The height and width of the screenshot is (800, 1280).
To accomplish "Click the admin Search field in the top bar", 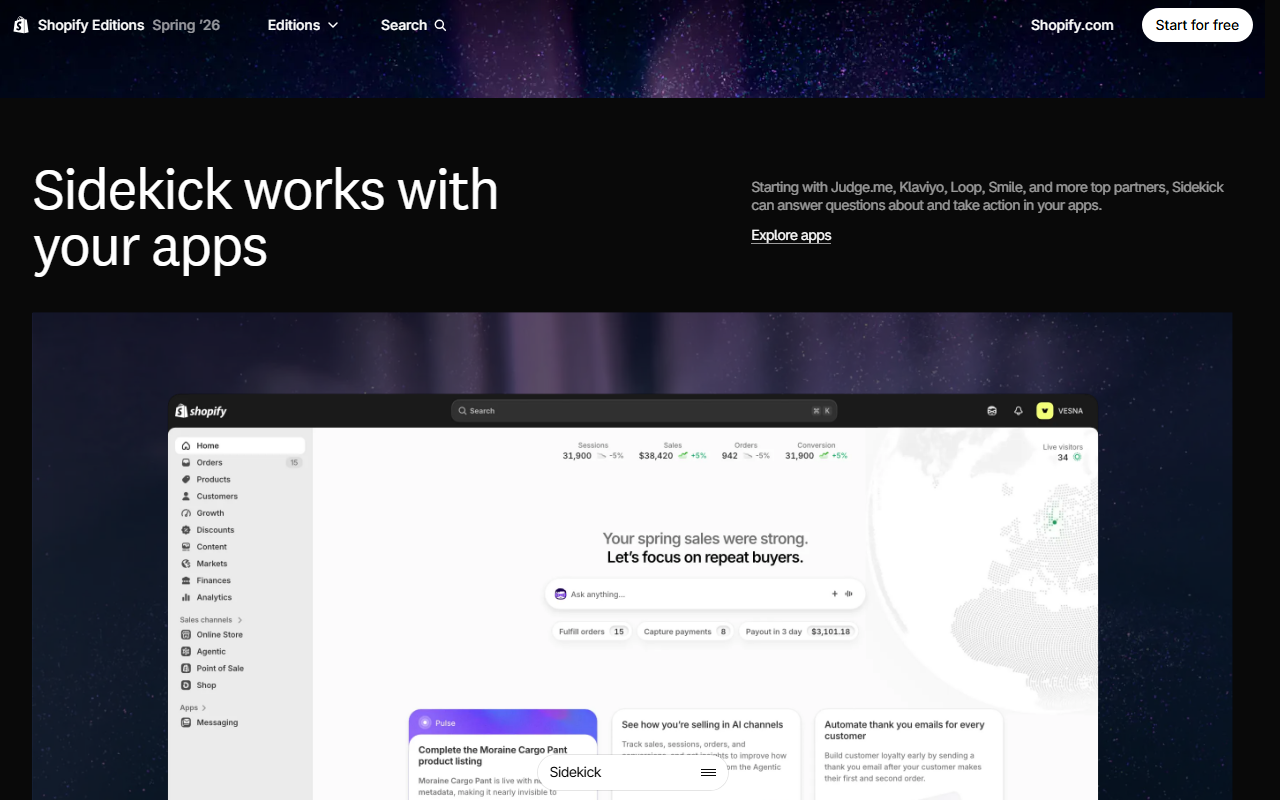I will (x=644, y=411).
